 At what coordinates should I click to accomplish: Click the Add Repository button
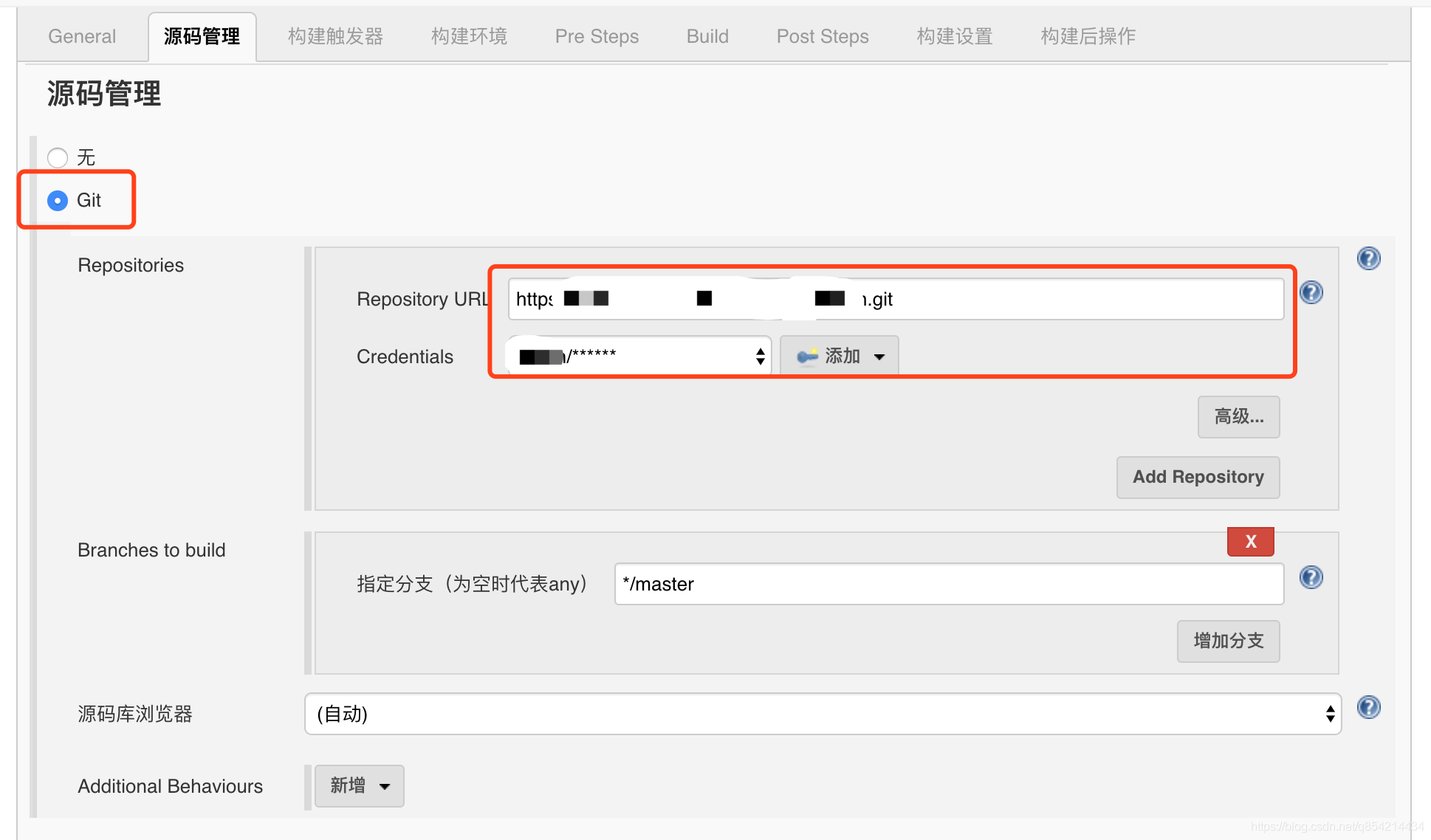pyautogui.click(x=1197, y=477)
